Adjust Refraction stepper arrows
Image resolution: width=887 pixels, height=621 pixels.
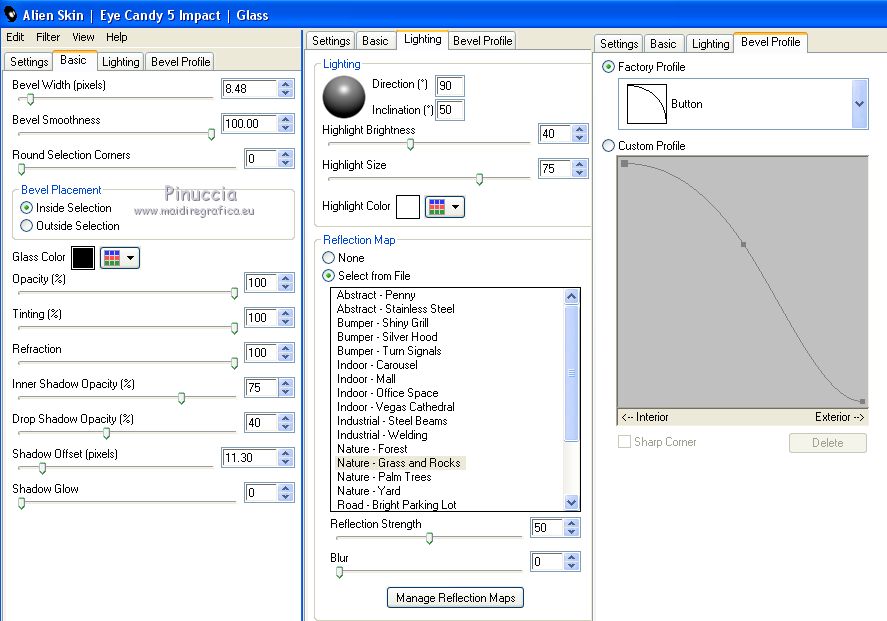point(286,352)
